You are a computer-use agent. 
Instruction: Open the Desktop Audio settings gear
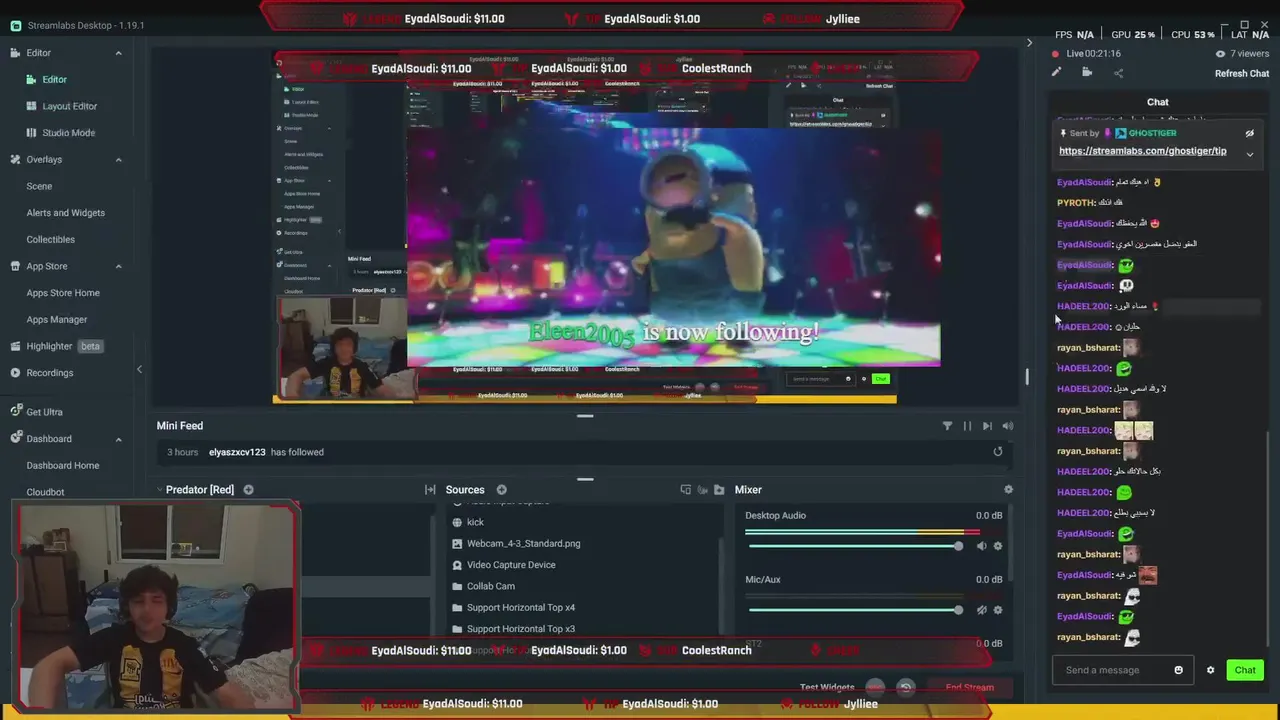point(997,546)
